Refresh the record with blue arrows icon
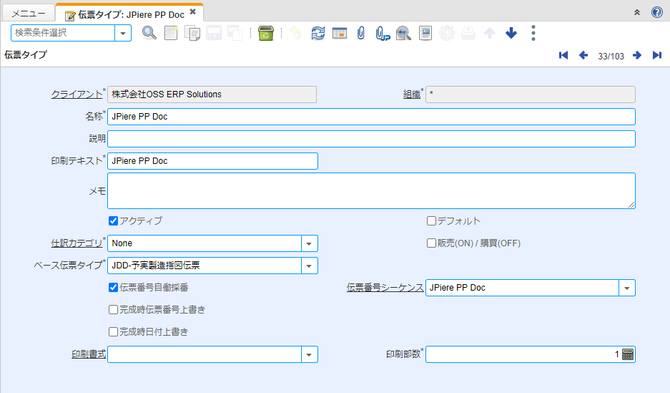This screenshot has height=393, width=670. (318, 33)
